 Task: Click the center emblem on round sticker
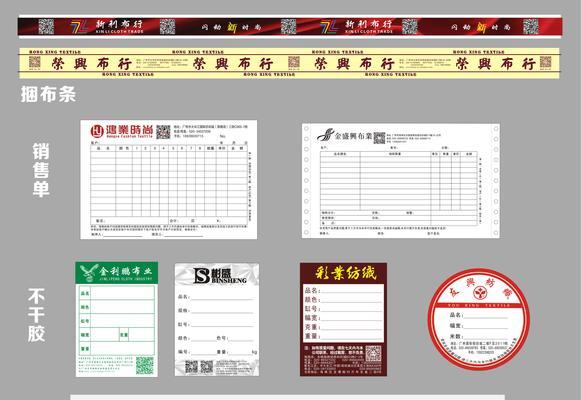479,293
